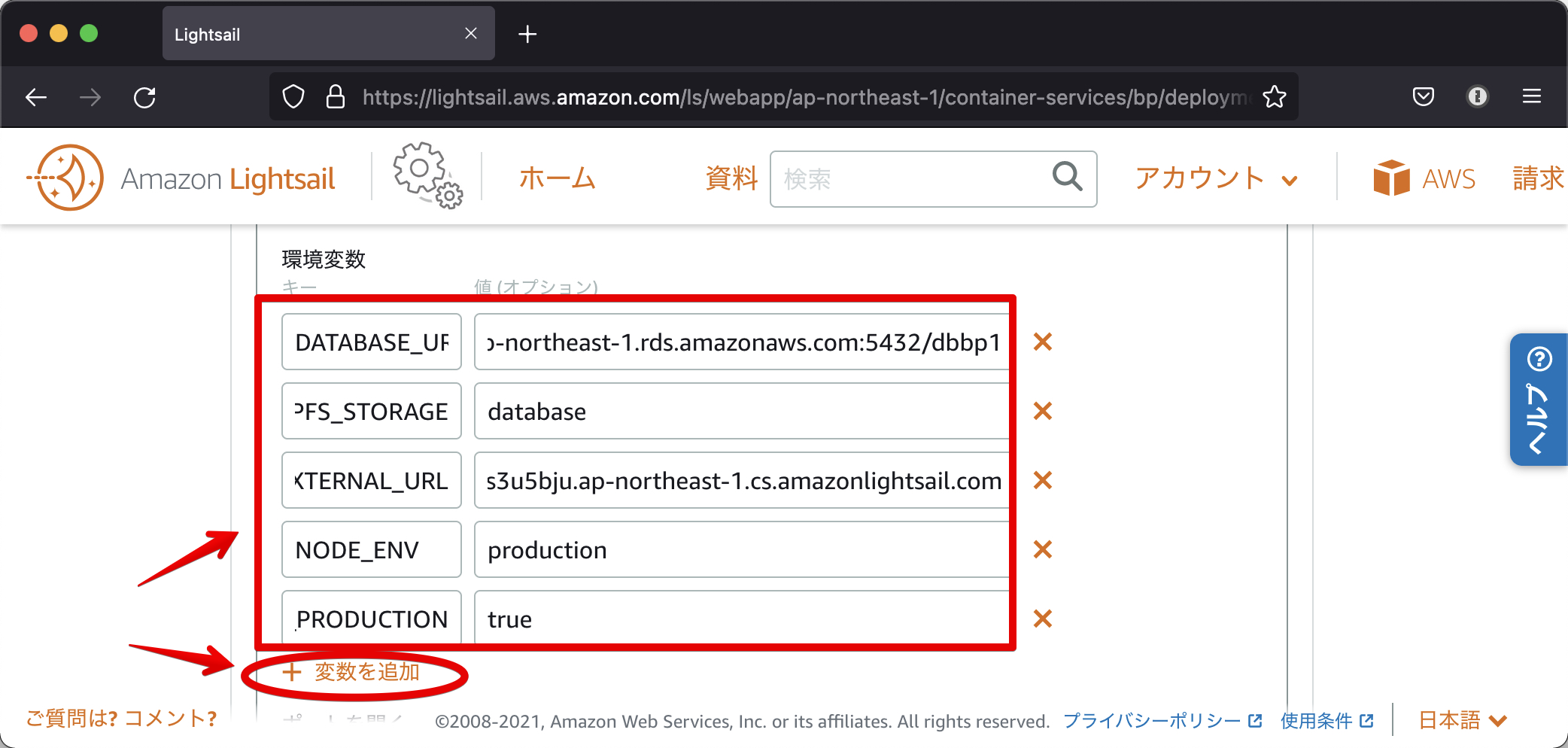Screen dimensions: 1568x748
Task: Click the password manager extension icon
Action: [1478, 96]
